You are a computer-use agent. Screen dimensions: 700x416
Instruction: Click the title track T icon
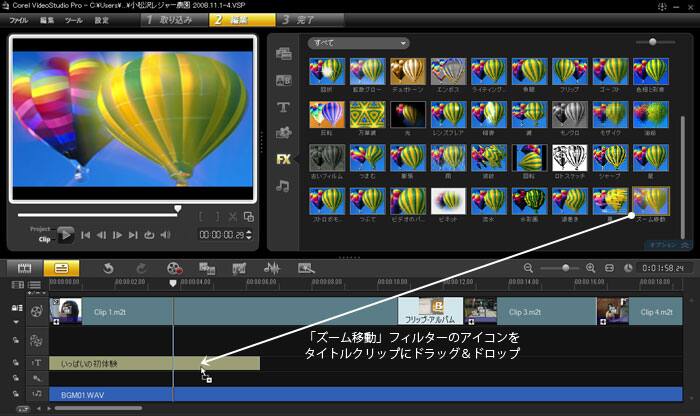click(x=36, y=363)
